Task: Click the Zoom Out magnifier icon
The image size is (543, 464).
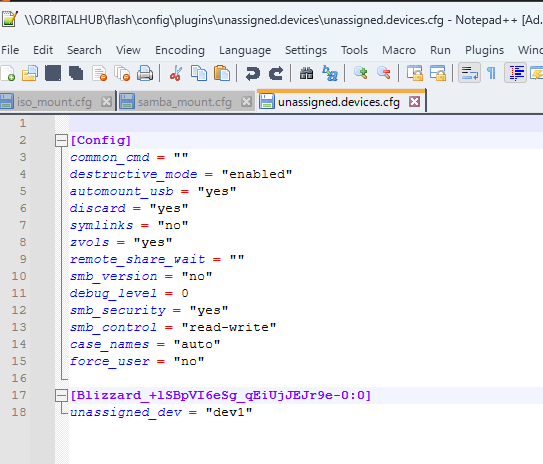Action: 384,73
